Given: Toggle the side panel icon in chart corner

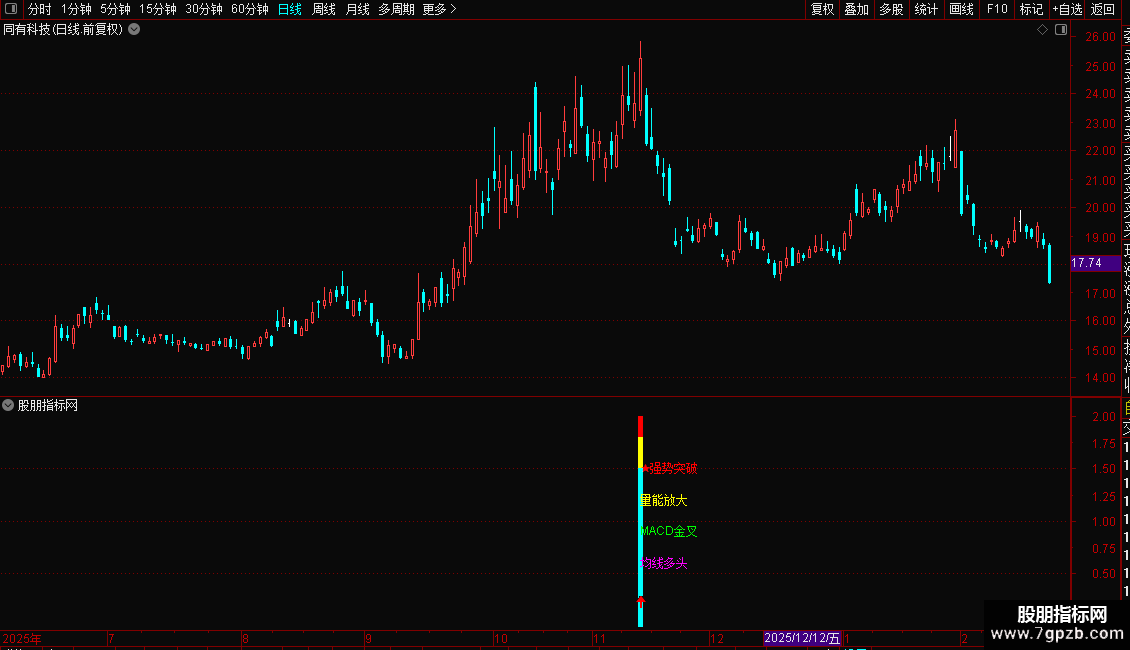Looking at the screenshot, I should [x=1061, y=30].
